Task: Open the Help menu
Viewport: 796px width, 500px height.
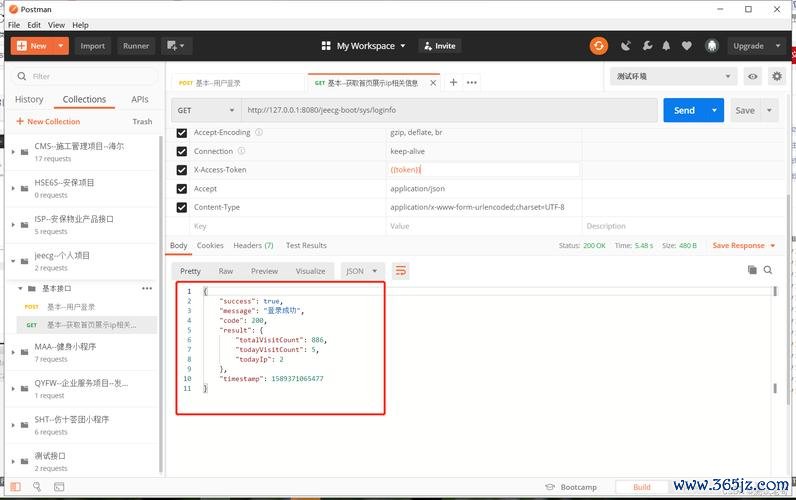Action: coord(80,25)
